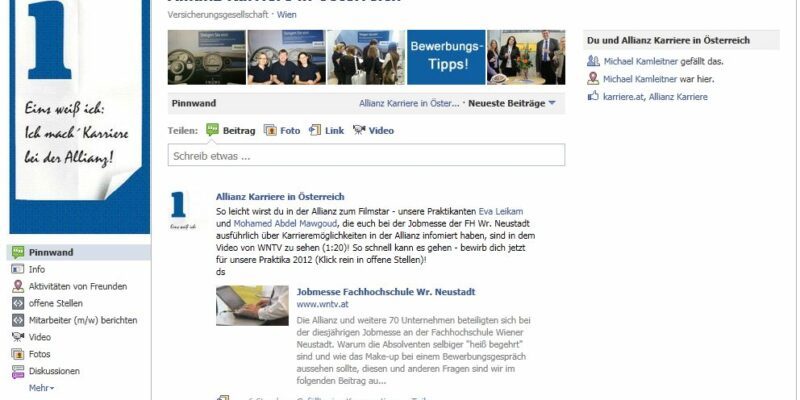Image resolution: width=800 pixels, height=400 pixels.
Task: Open Allianz Karriere in Öster... wall filter
Action: [x=409, y=103]
